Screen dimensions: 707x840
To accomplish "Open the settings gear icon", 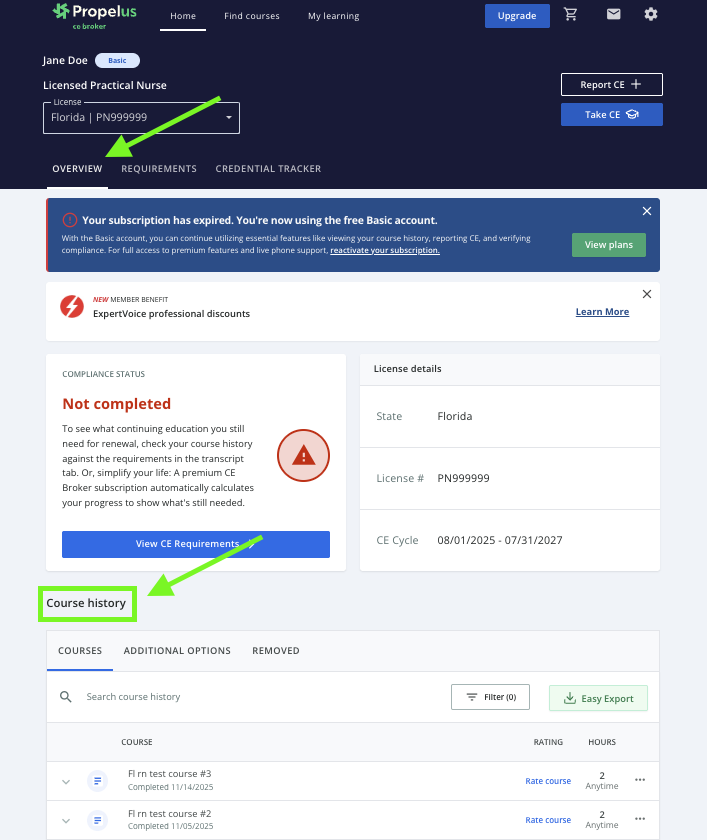I will (x=651, y=15).
